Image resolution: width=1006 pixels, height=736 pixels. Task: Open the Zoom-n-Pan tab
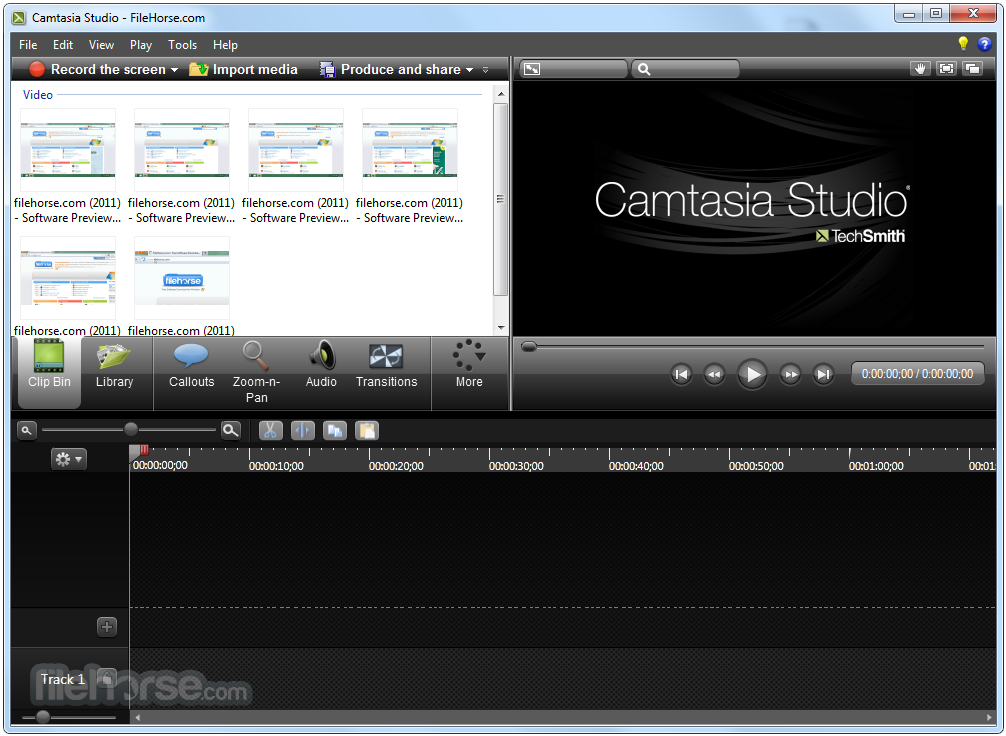256,372
